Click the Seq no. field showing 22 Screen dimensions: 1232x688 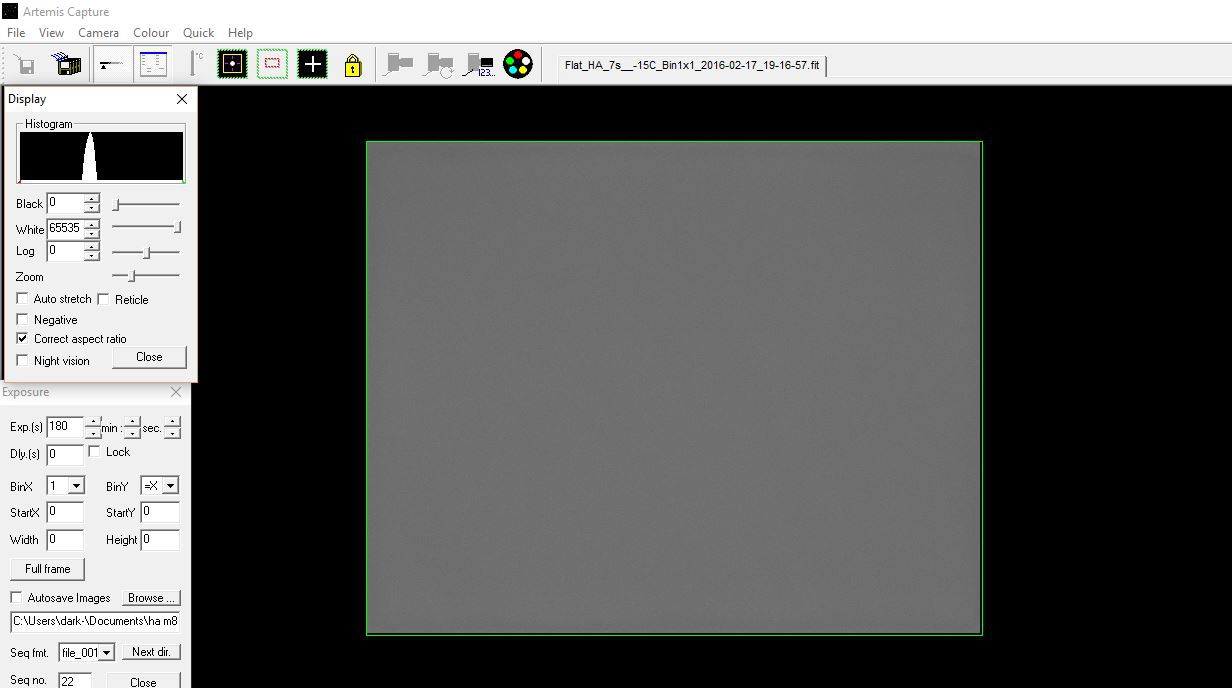click(x=75, y=681)
